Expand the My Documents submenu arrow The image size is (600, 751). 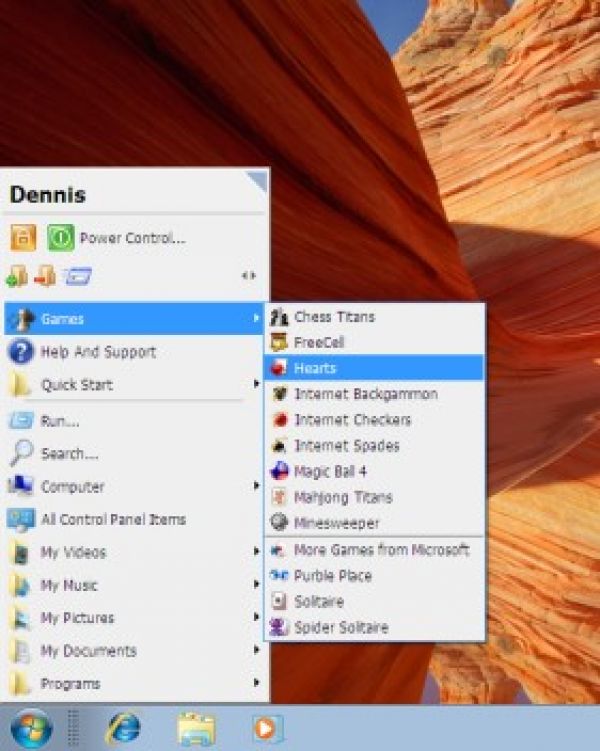(256, 649)
